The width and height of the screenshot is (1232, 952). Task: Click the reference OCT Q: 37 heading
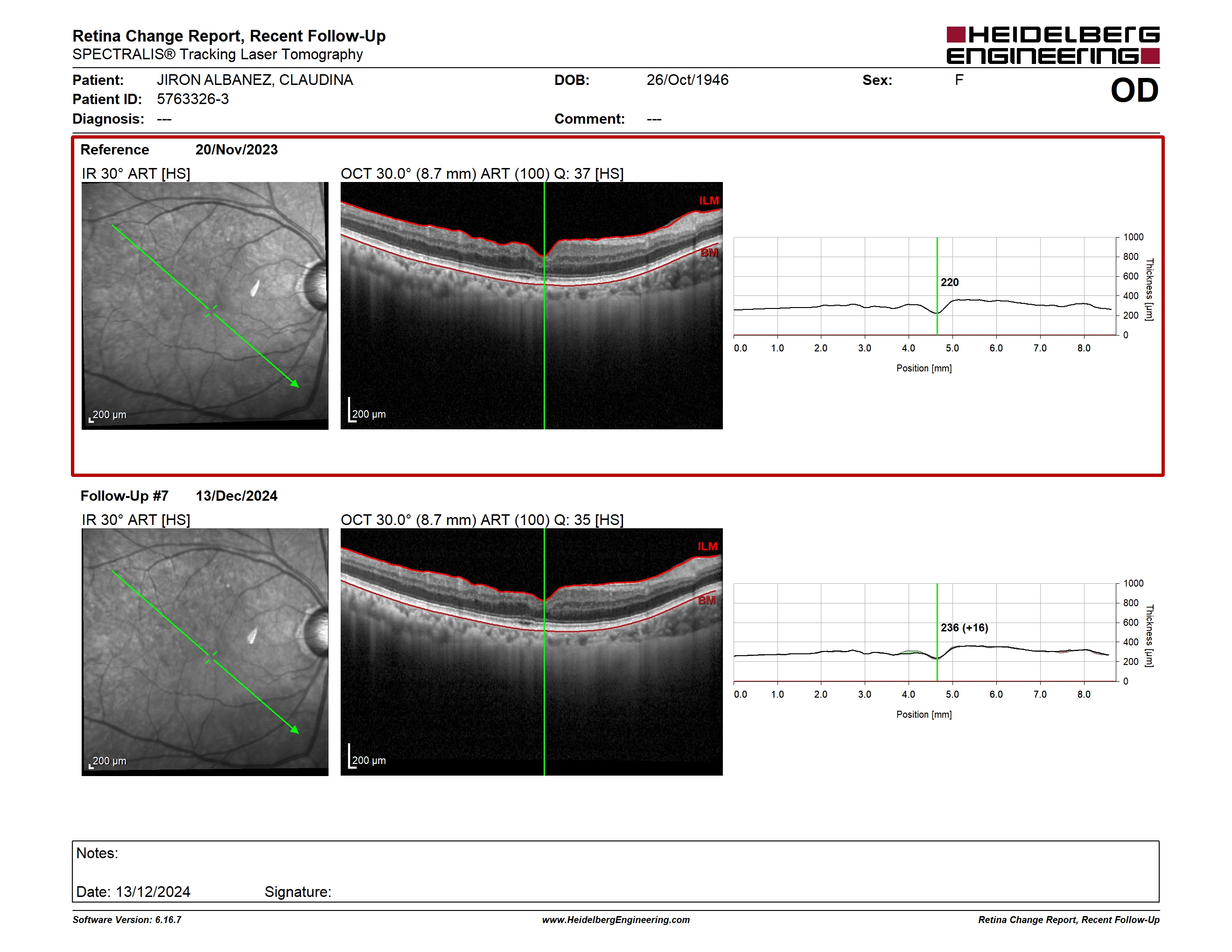click(483, 173)
